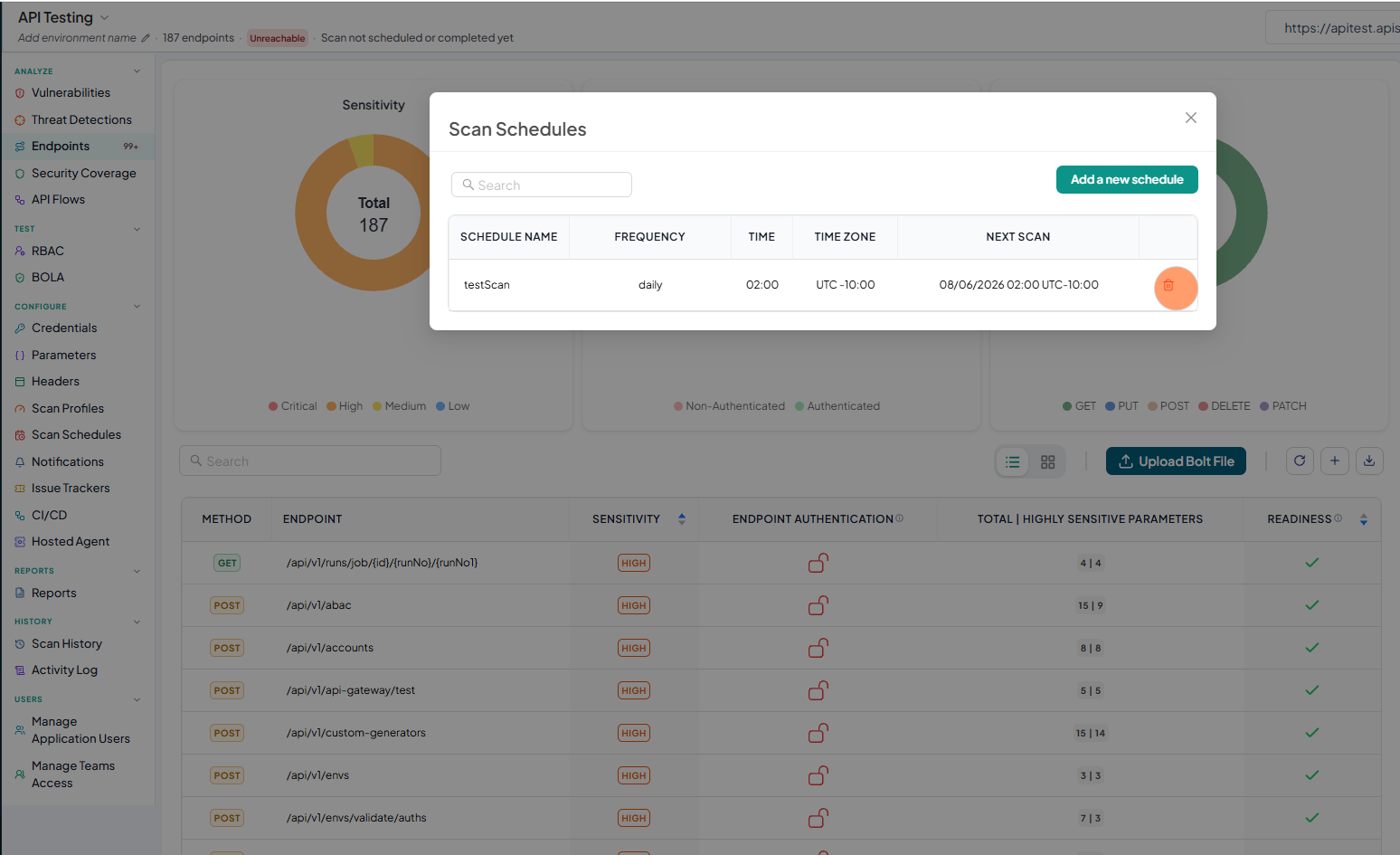Click Add a new schedule button
This screenshot has width=1400, height=855.
1127,179
